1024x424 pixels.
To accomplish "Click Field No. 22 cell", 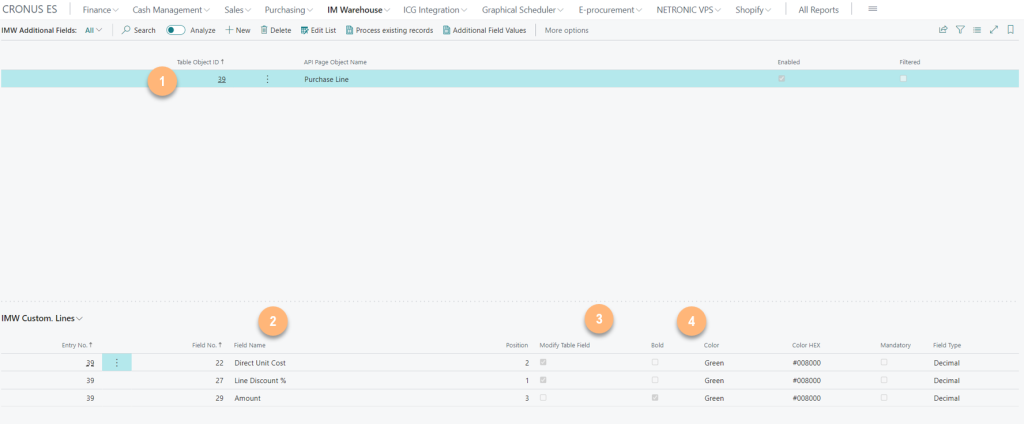I will point(219,363).
